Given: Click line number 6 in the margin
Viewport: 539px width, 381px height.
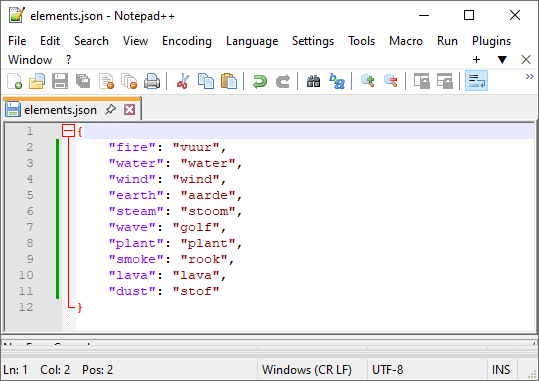Looking at the screenshot, I should (x=30, y=211).
